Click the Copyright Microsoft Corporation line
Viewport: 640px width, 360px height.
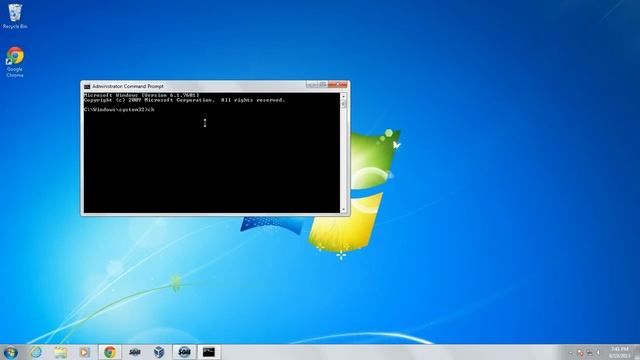click(184, 100)
